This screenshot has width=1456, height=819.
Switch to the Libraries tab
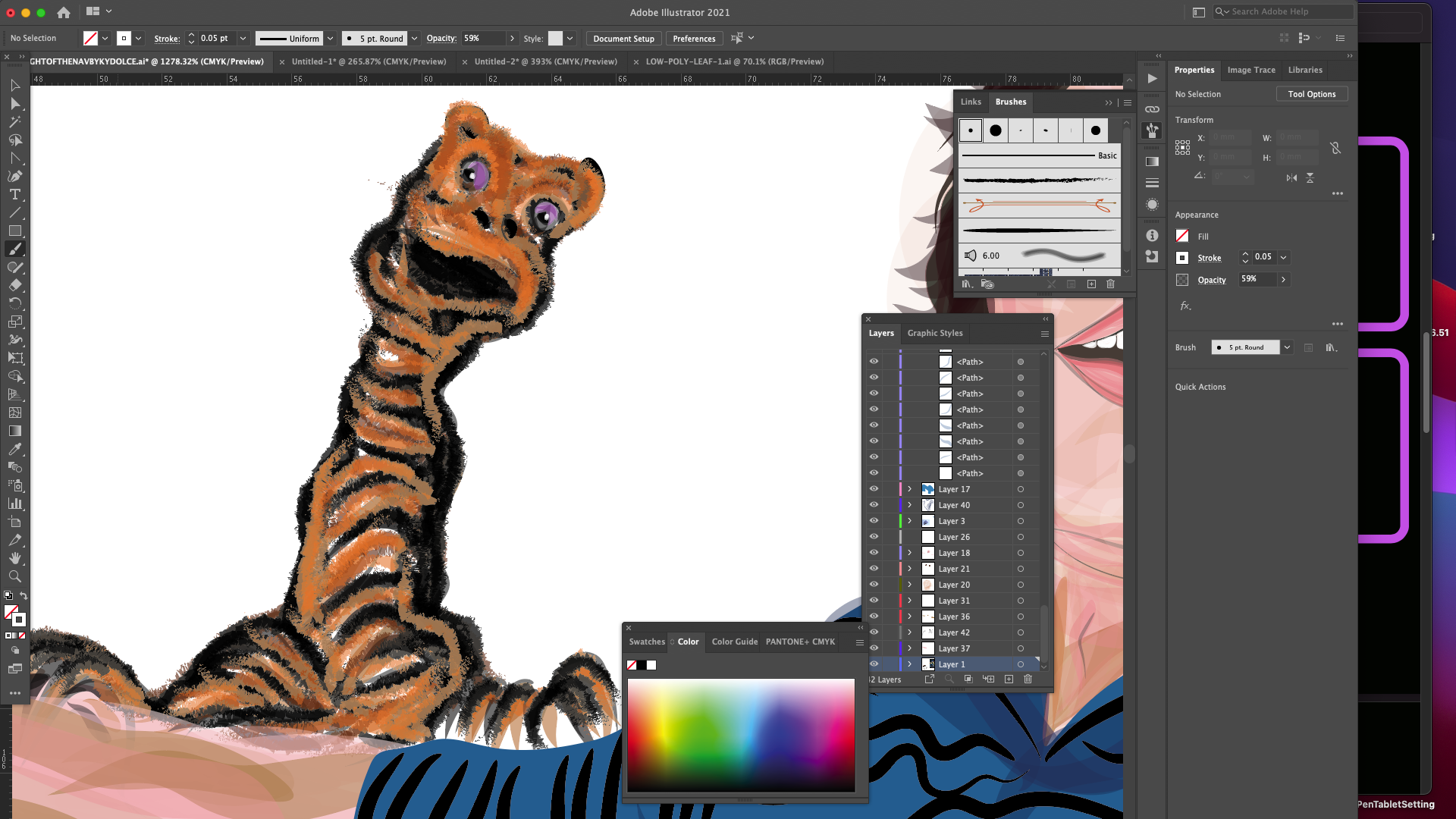(x=1305, y=70)
